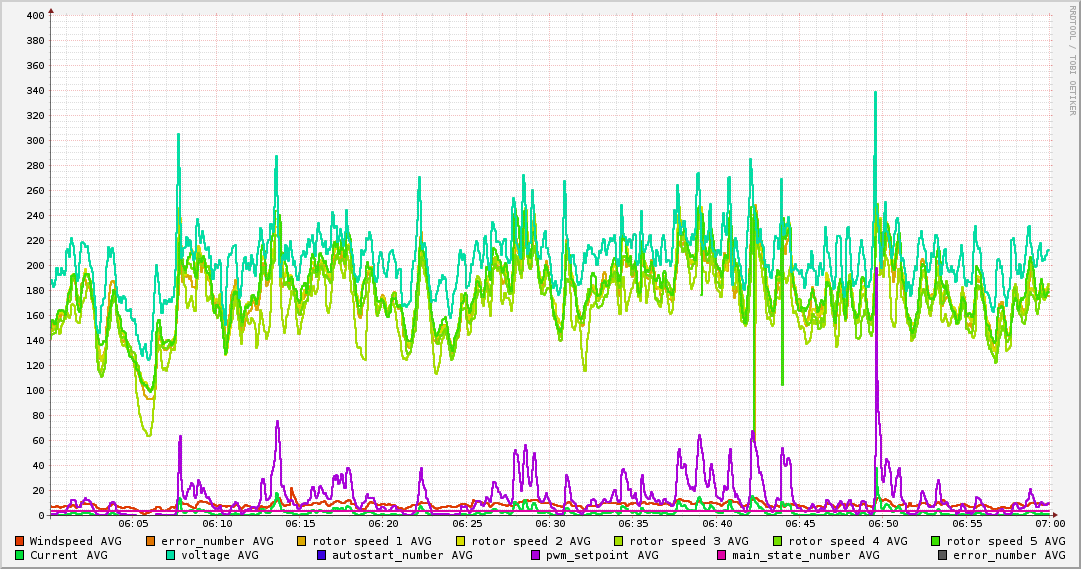
Task: Click the 400 label on the vertical axis
Action: coord(35,16)
